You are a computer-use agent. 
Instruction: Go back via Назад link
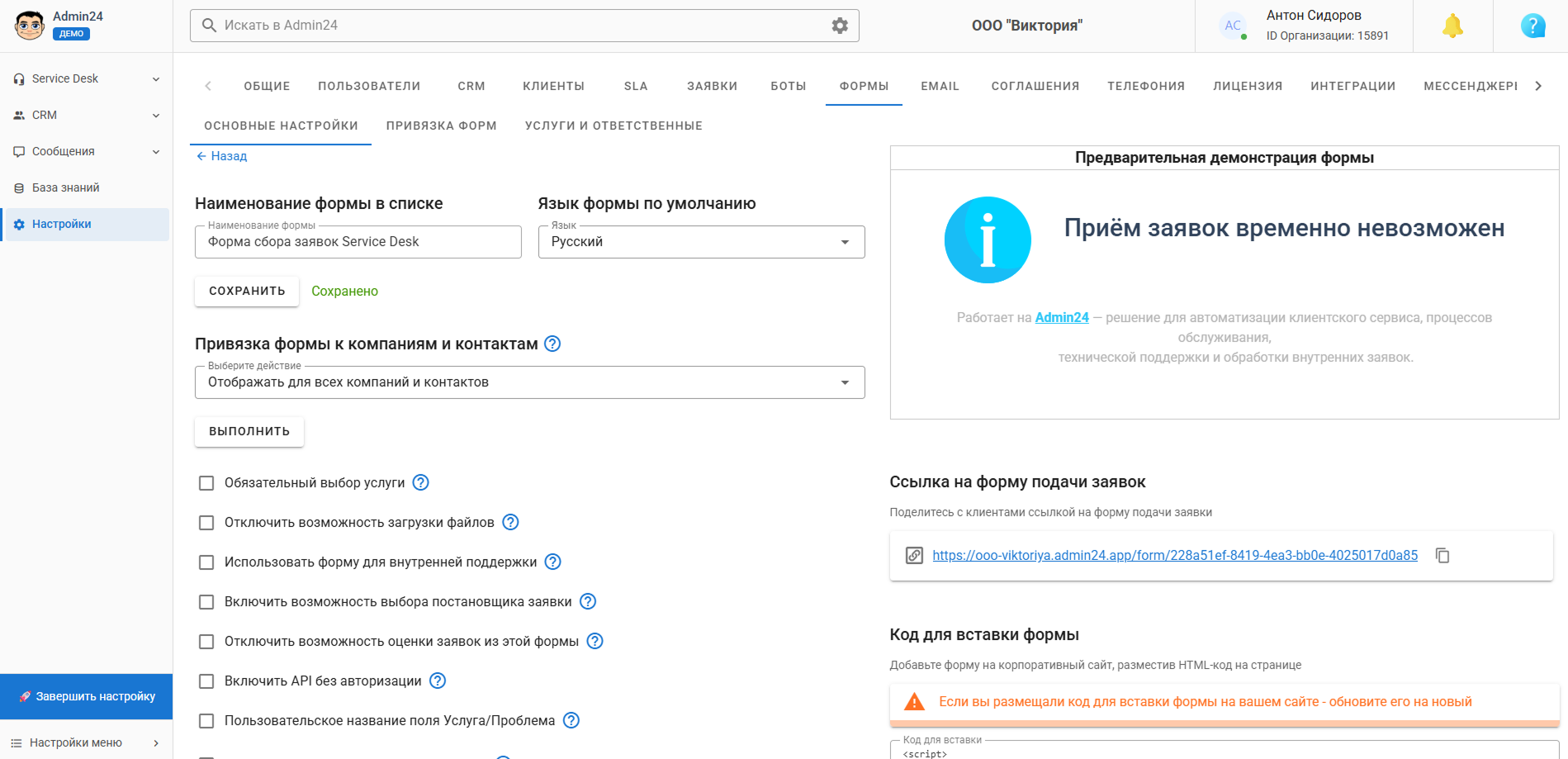pos(221,156)
